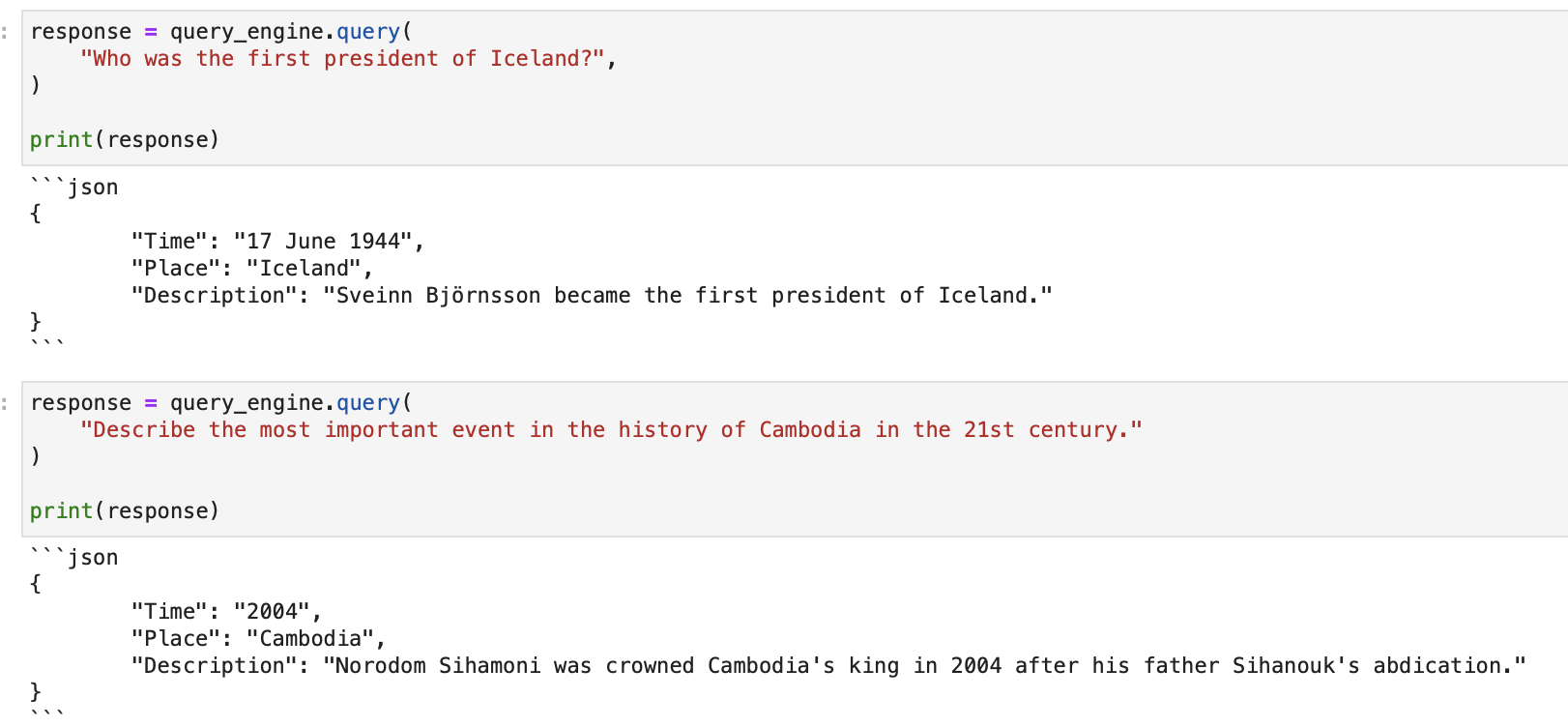Click the "Place": "Iceland" output line

click(x=251, y=269)
